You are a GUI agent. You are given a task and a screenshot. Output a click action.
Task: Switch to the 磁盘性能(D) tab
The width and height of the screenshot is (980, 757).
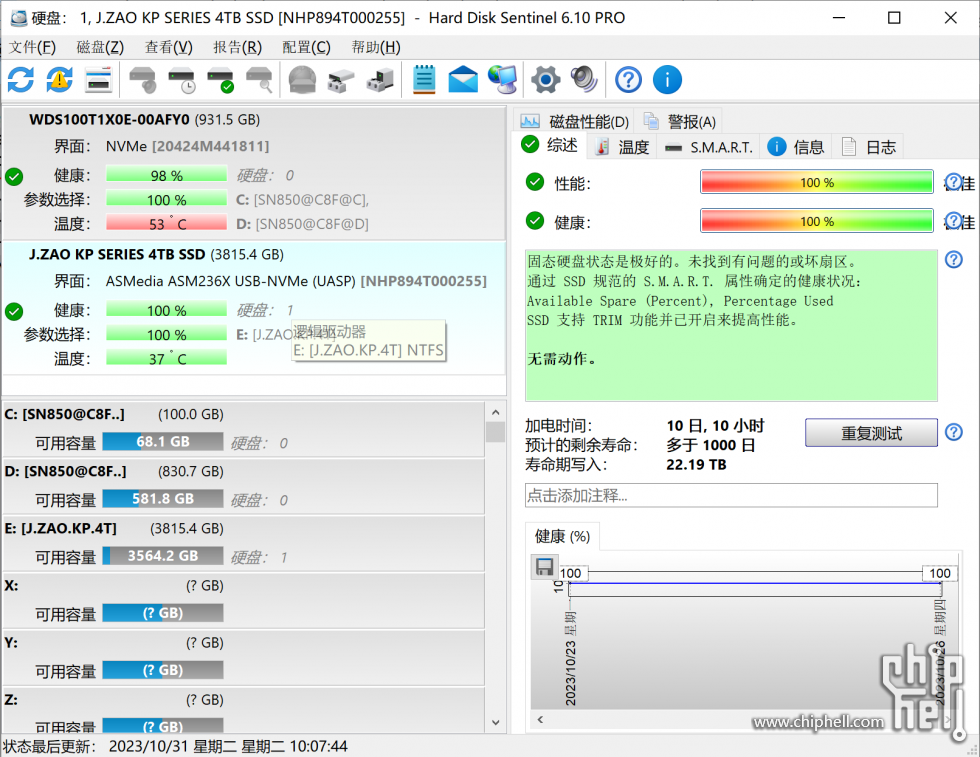point(575,121)
